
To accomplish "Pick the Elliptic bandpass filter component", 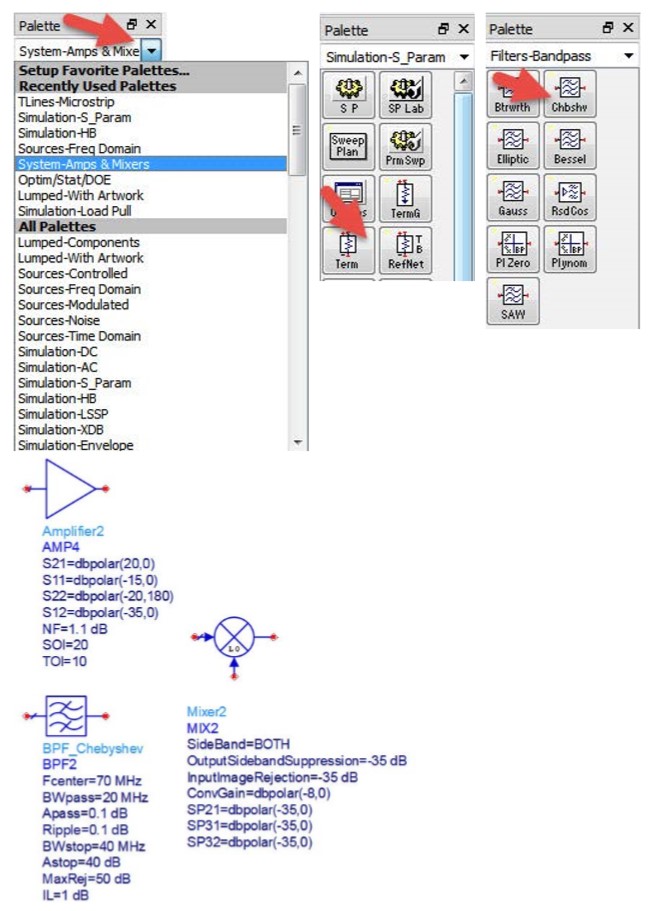I will coord(513,146).
